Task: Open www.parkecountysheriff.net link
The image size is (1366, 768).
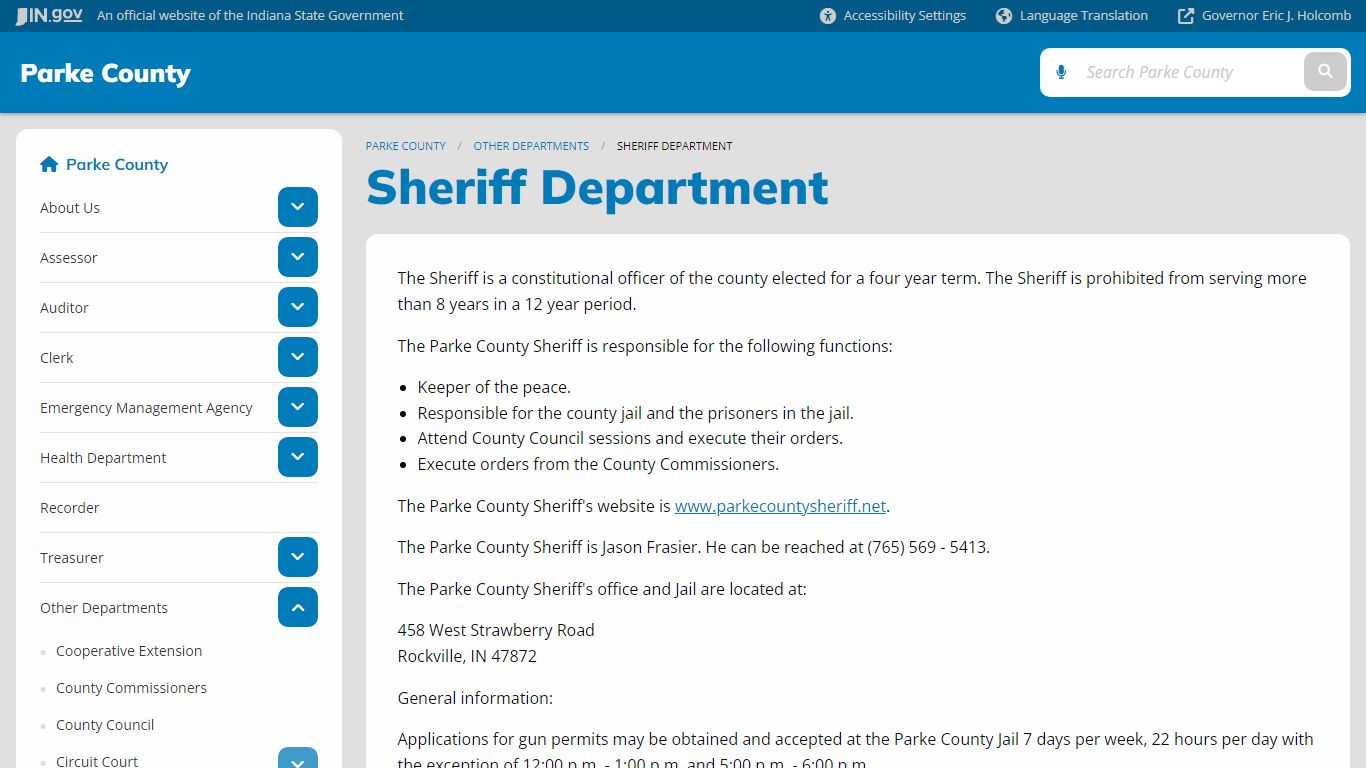Action: (x=781, y=506)
